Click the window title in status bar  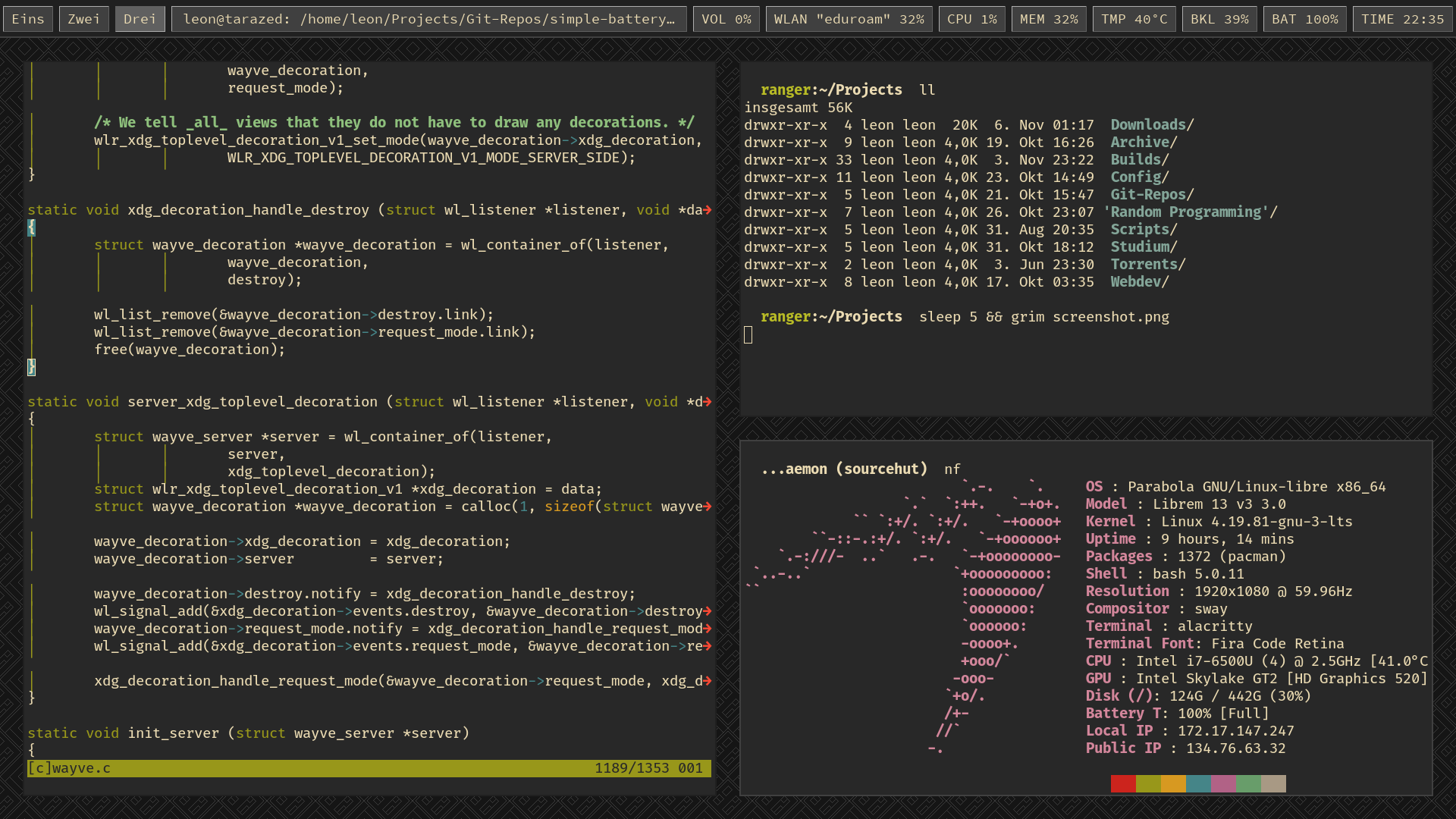(428, 19)
